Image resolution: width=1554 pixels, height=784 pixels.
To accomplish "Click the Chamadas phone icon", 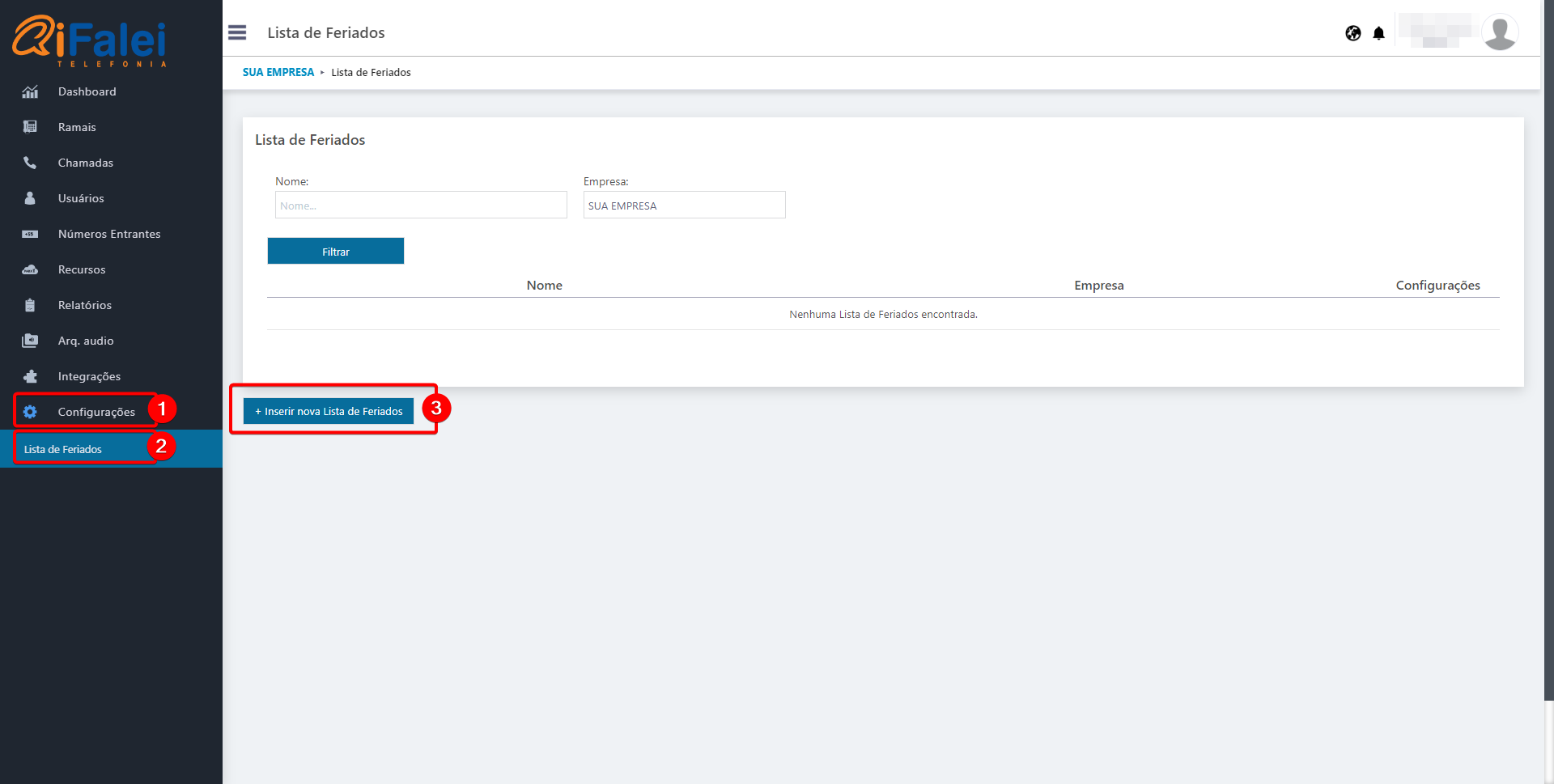I will pyautogui.click(x=30, y=163).
